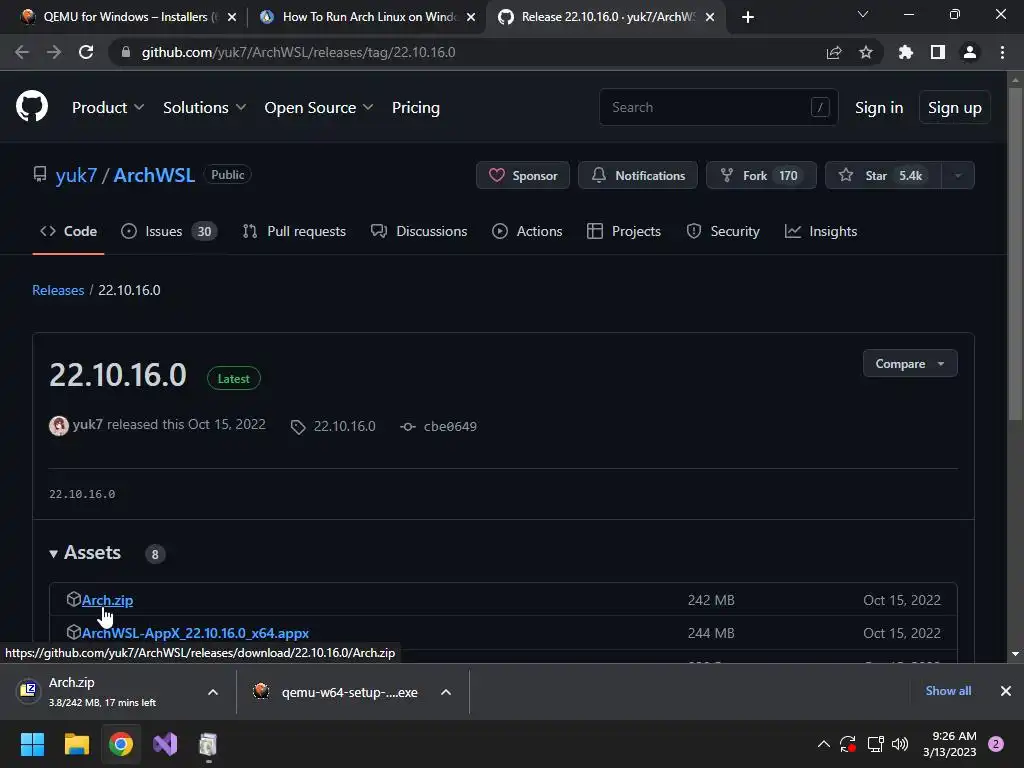Open Visual Studio from the taskbar
This screenshot has width=1024, height=768.
[x=165, y=744]
